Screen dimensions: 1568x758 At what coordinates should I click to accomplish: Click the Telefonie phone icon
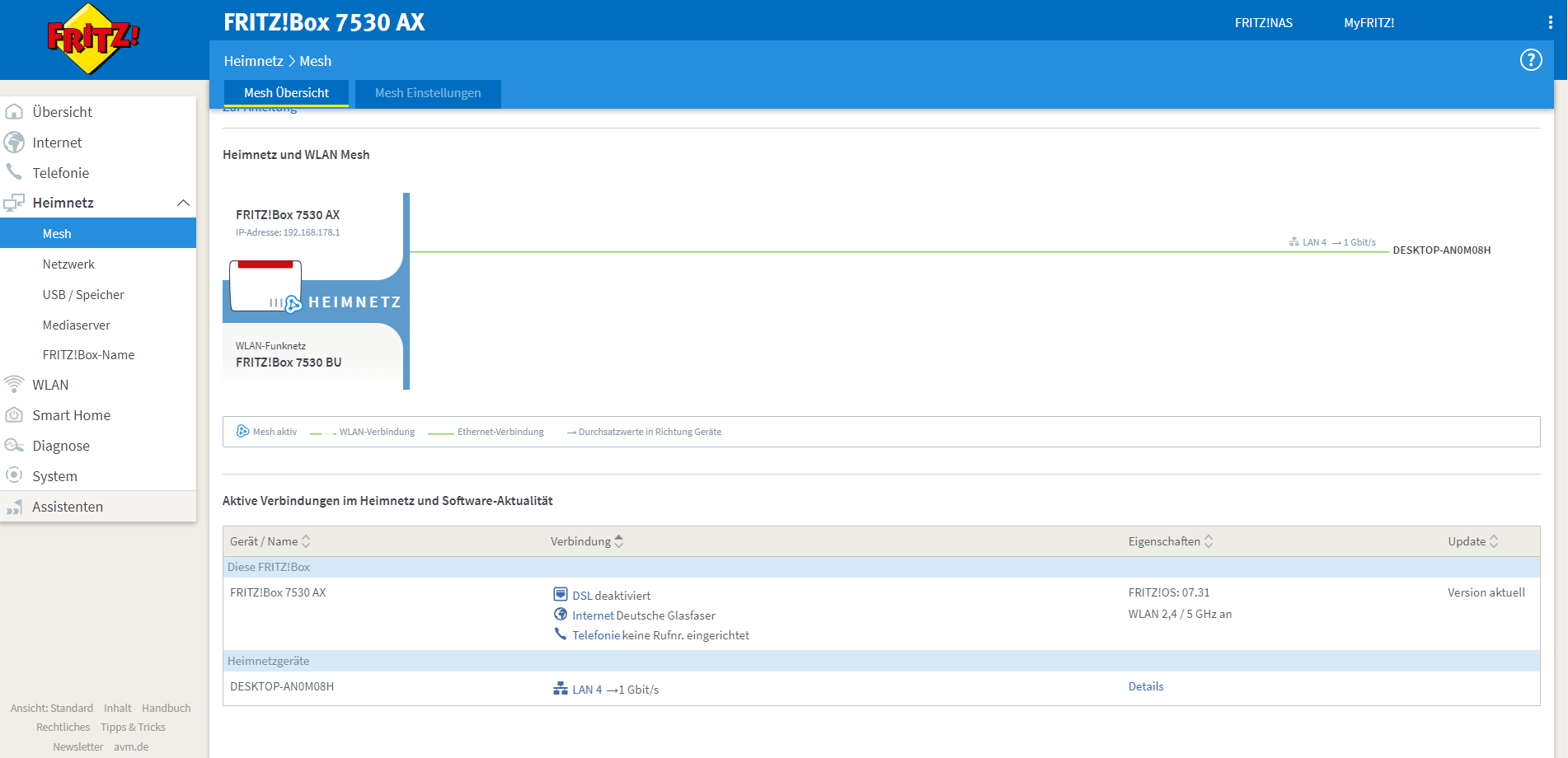coord(14,172)
